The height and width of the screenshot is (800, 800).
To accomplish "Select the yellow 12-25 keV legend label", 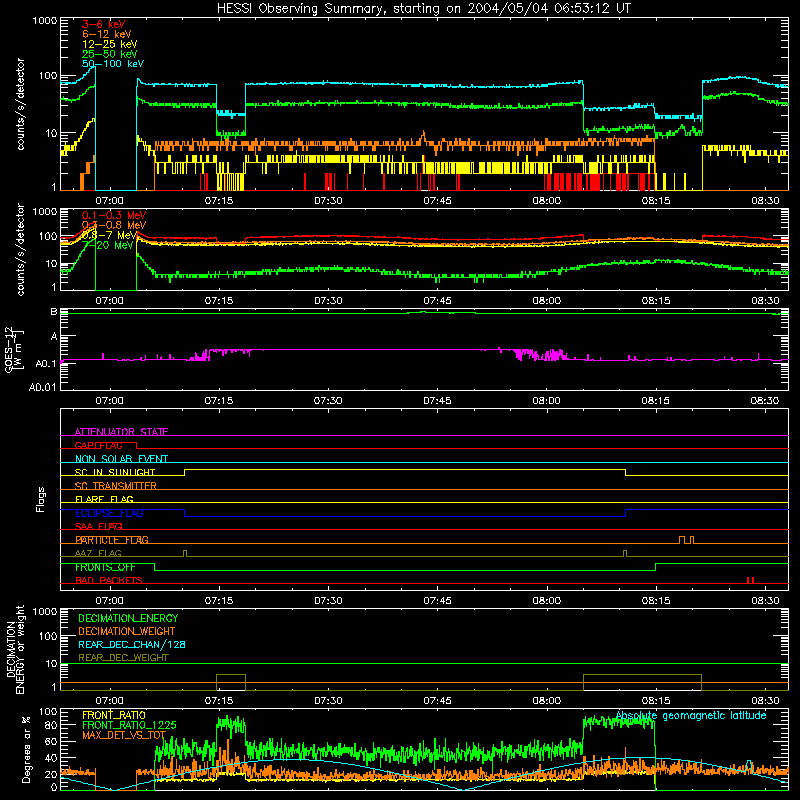I will click(110, 44).
